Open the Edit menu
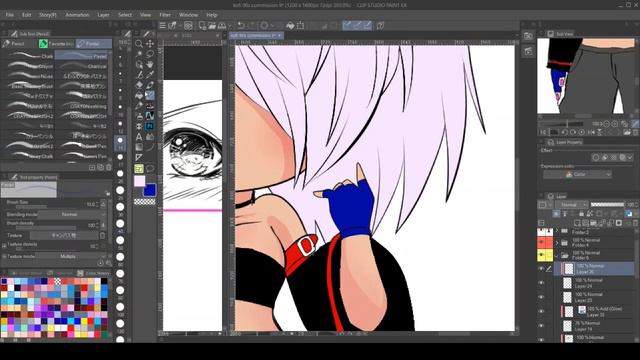The image size is (640, 360). tap(27, 15)
